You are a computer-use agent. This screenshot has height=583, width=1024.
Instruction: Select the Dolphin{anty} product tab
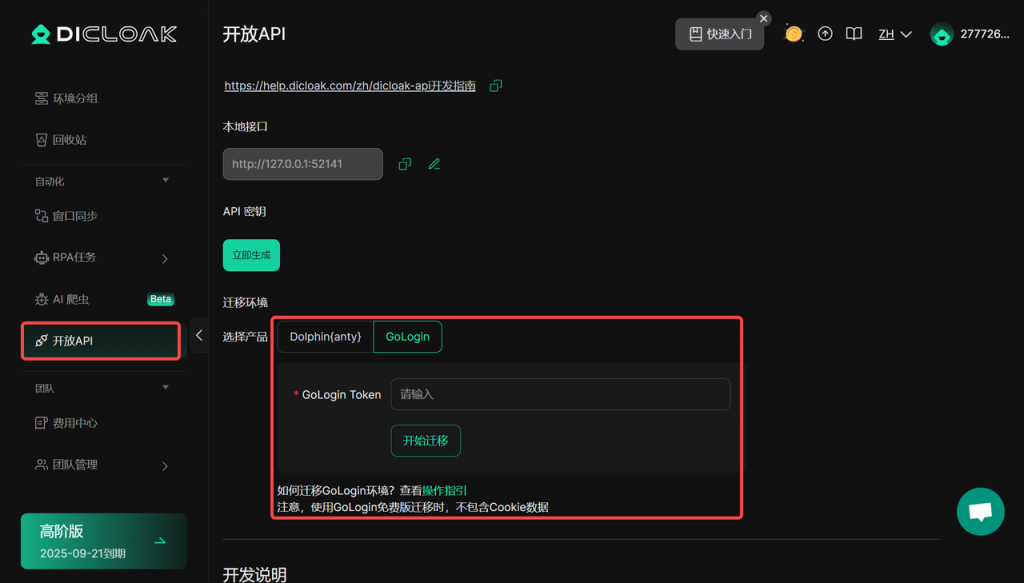click(x=325, y=337)
